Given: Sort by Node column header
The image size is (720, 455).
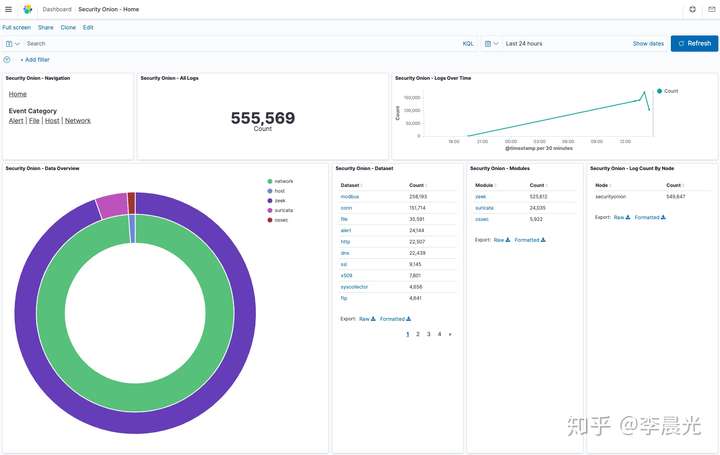Looking at the screenshot, I should pyautogui.click(x=603, y=185).
